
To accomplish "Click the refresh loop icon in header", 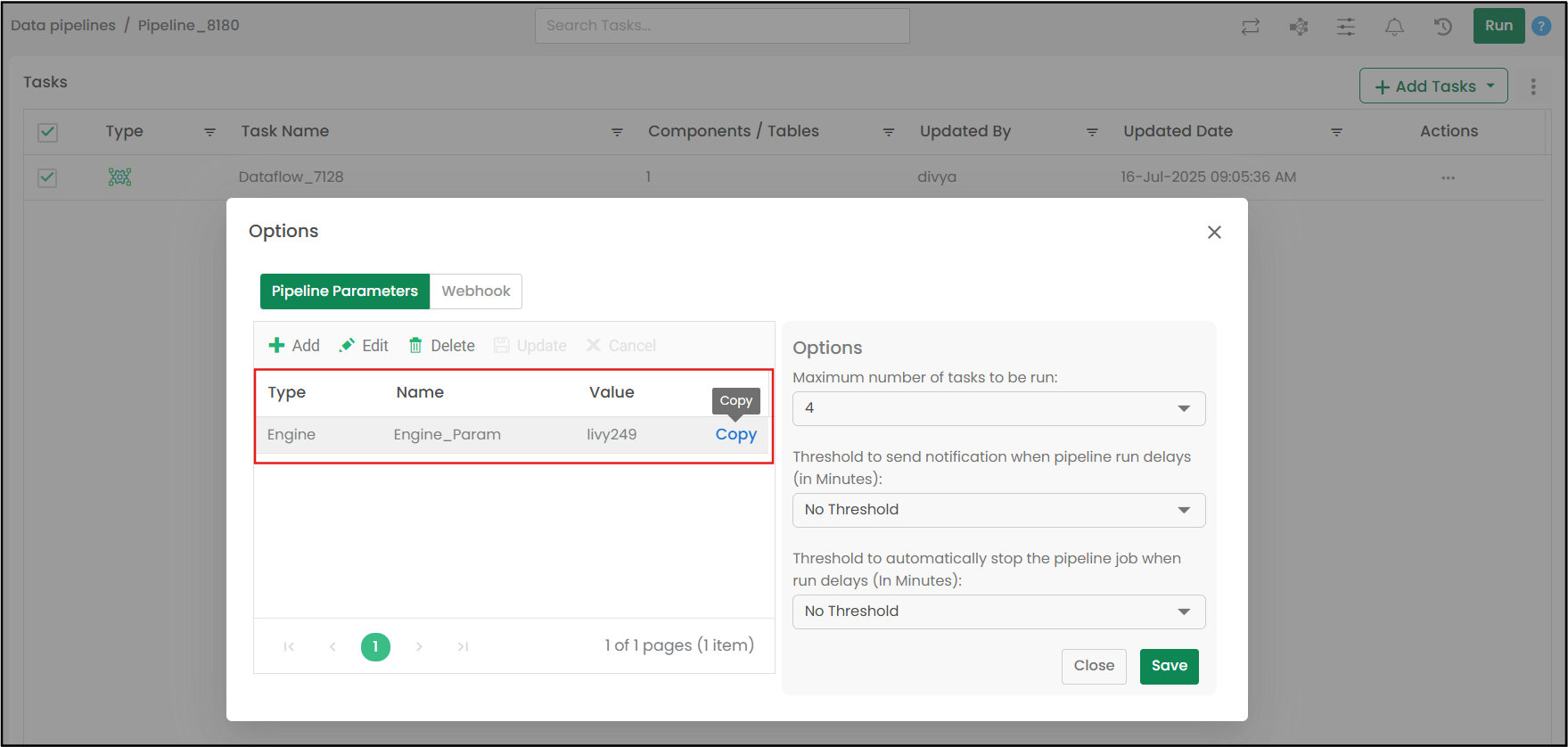I will click(1251, 27).
